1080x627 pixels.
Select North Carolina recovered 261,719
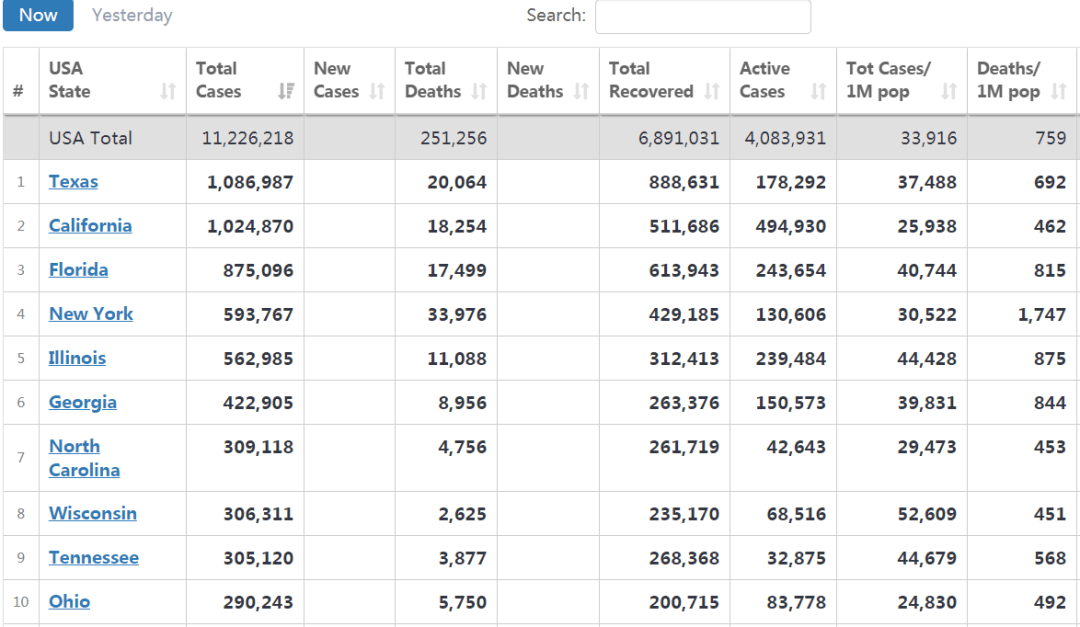(x=684, y=446)
